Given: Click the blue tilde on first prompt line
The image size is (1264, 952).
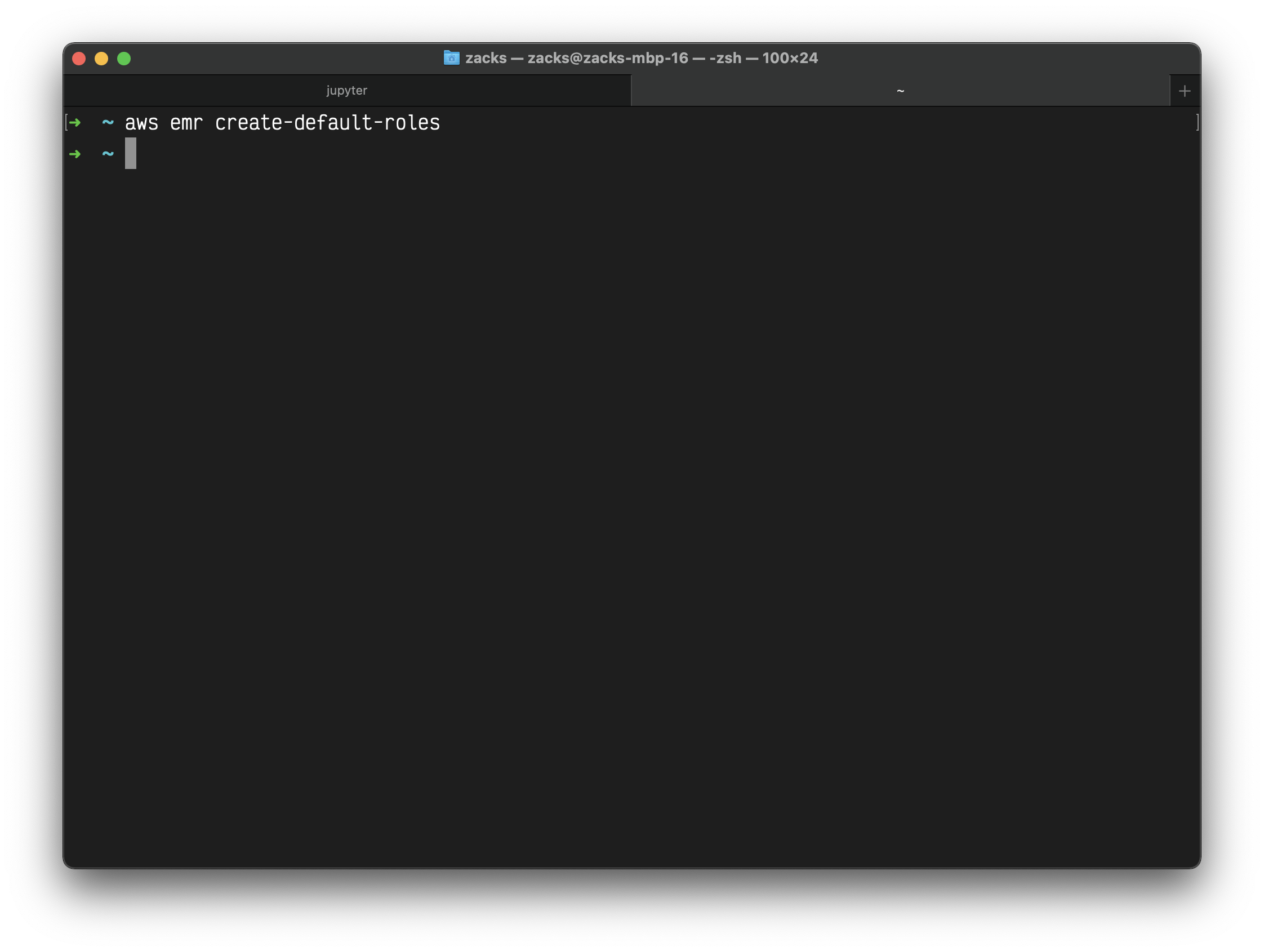Looking at the screenshot, I should (x=108, y=122).
